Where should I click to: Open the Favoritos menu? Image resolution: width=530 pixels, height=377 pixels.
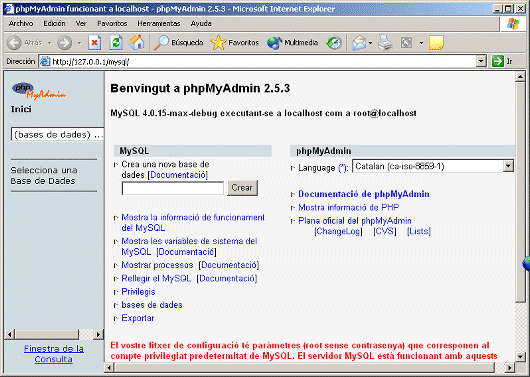[112, 23]
